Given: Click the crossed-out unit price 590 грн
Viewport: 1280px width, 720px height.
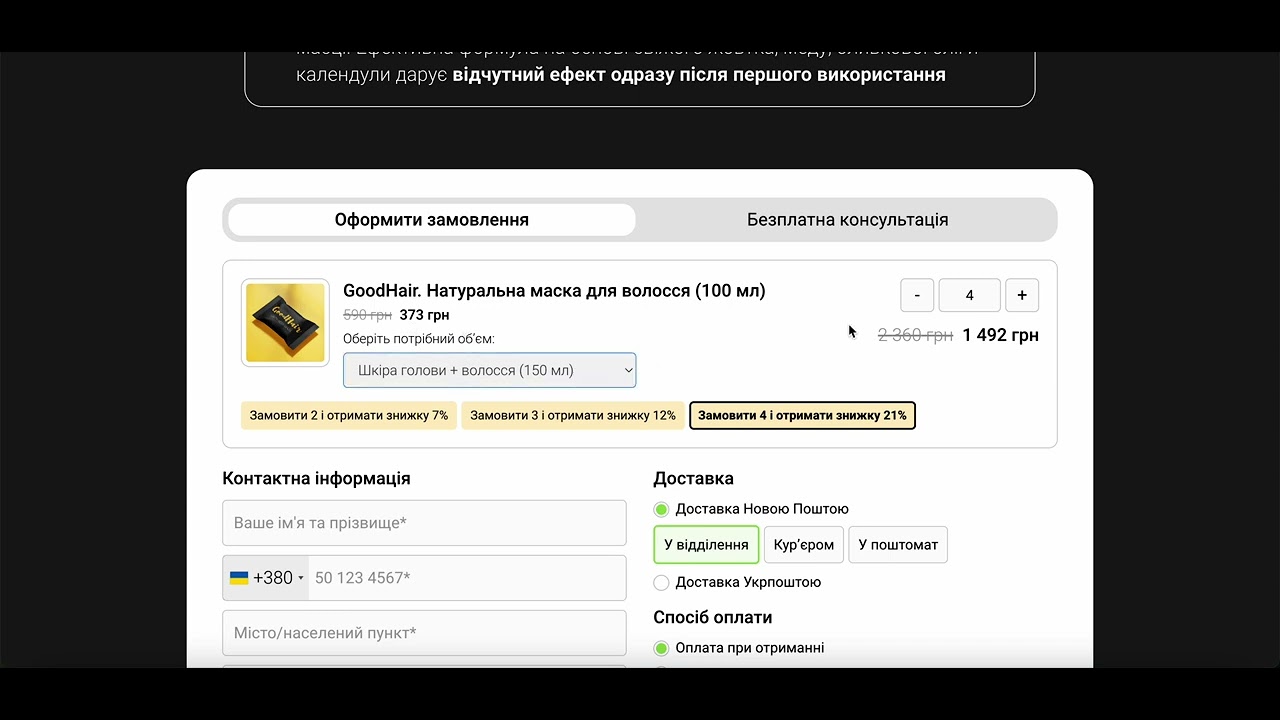Looking at the screenshot, I should (x=367, y=315).
